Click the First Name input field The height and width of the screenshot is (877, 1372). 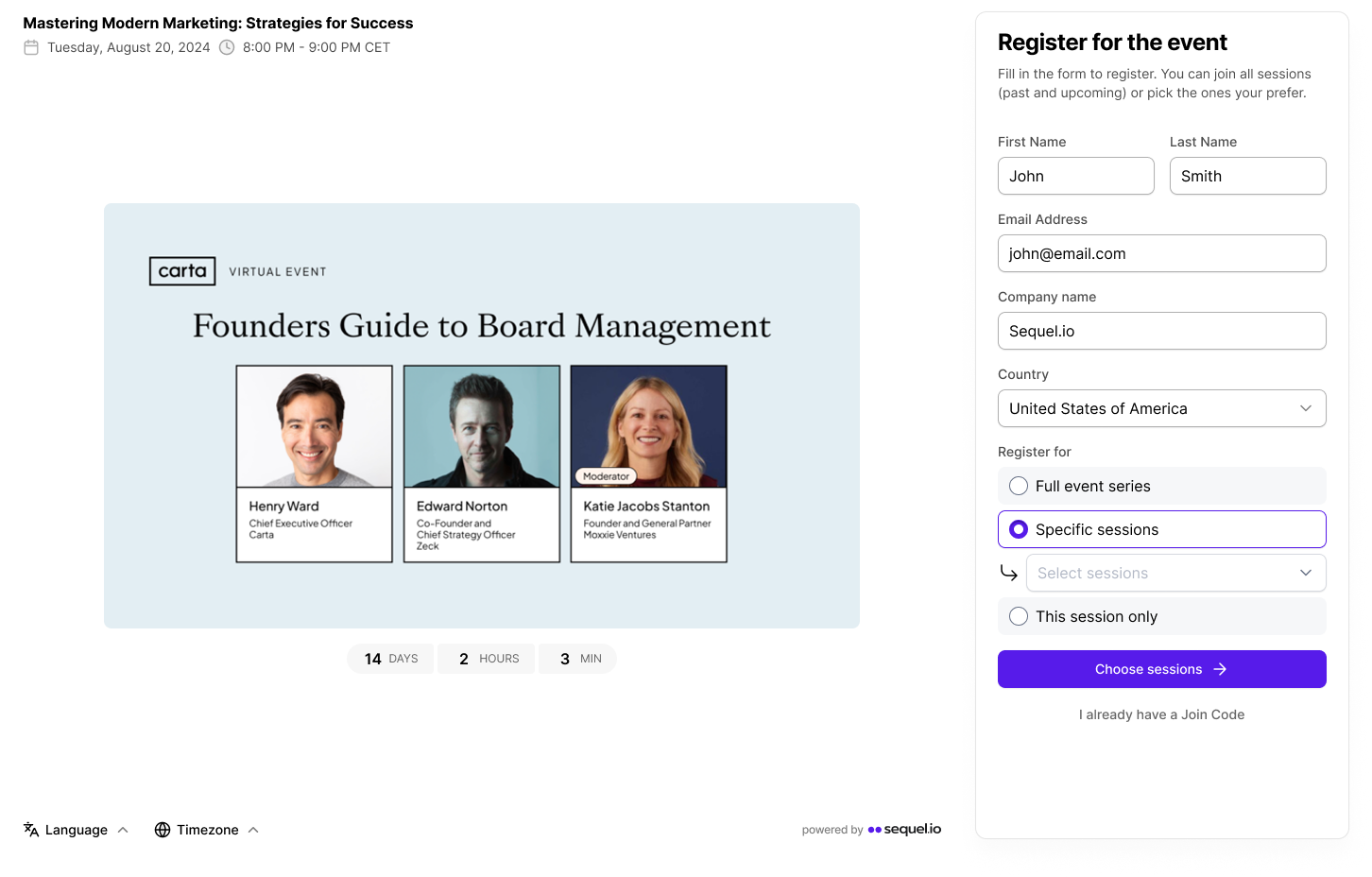pos(1076,176)
